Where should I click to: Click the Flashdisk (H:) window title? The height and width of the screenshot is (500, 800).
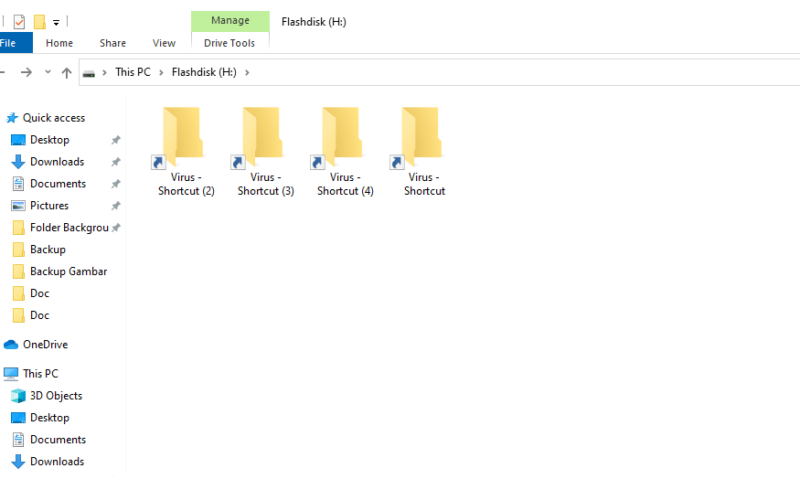click(314, 21)
